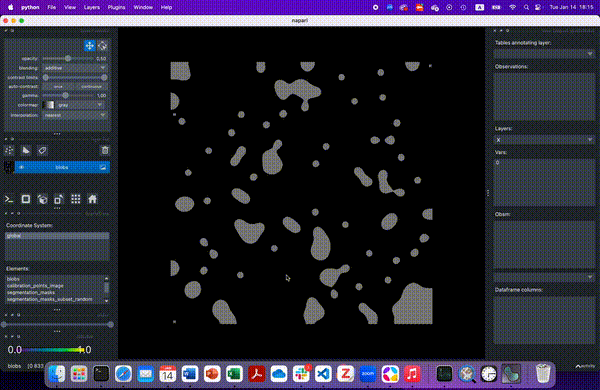Viewport: 600px width, 390px height.
Task: Open the python application menu
Action: (x=30, y=7)
